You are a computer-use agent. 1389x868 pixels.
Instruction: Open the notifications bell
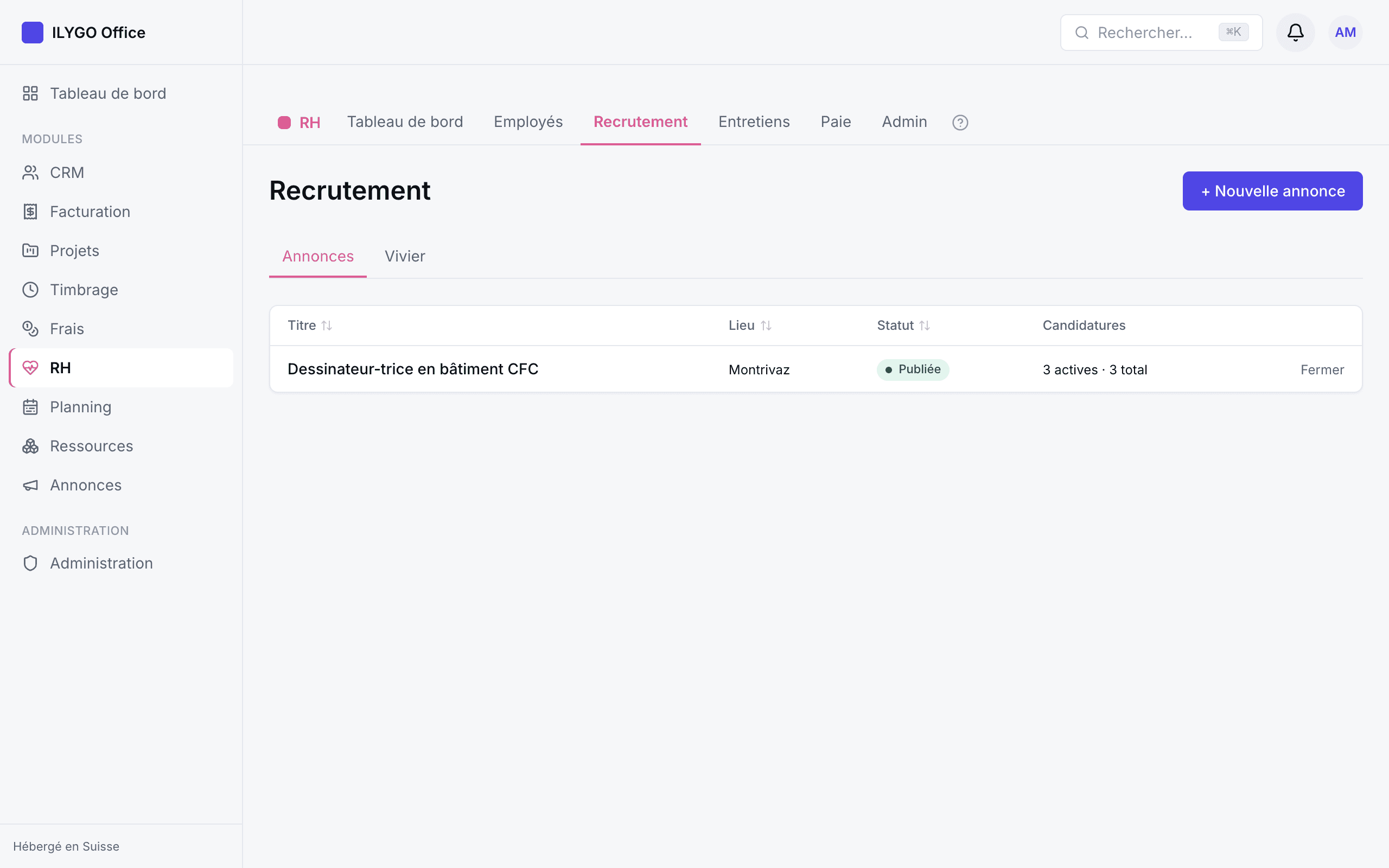click(x=1295, y=33)
